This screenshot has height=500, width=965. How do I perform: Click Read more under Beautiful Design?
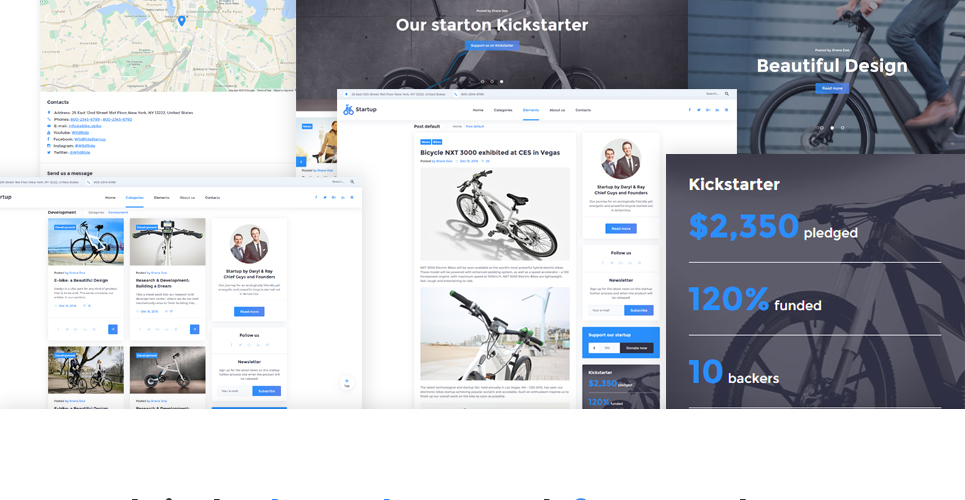click(x=832, y=88)
